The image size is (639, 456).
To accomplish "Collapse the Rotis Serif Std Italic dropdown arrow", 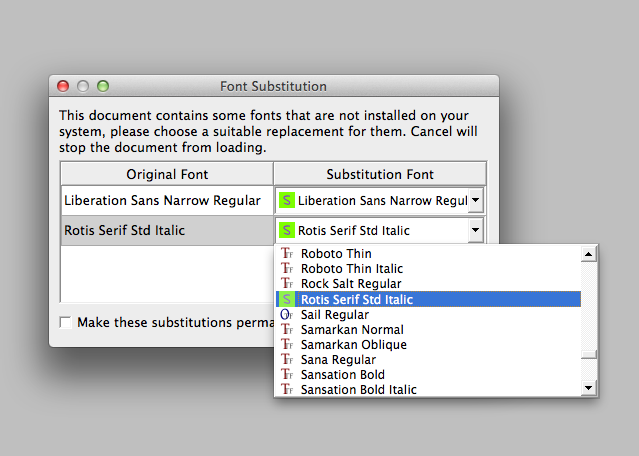I will (475, 231).
